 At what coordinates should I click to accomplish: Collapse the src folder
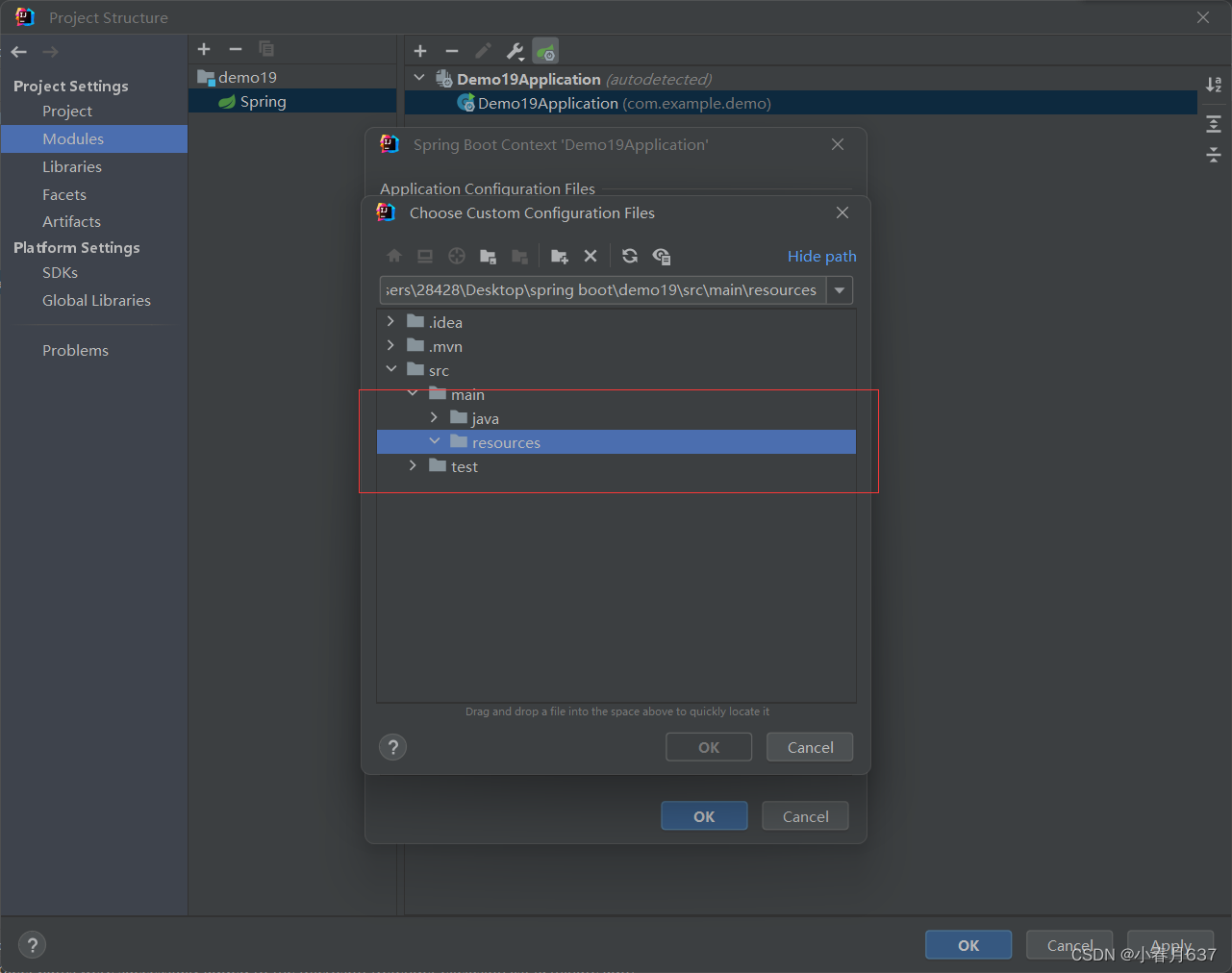[x=390, y=369]
